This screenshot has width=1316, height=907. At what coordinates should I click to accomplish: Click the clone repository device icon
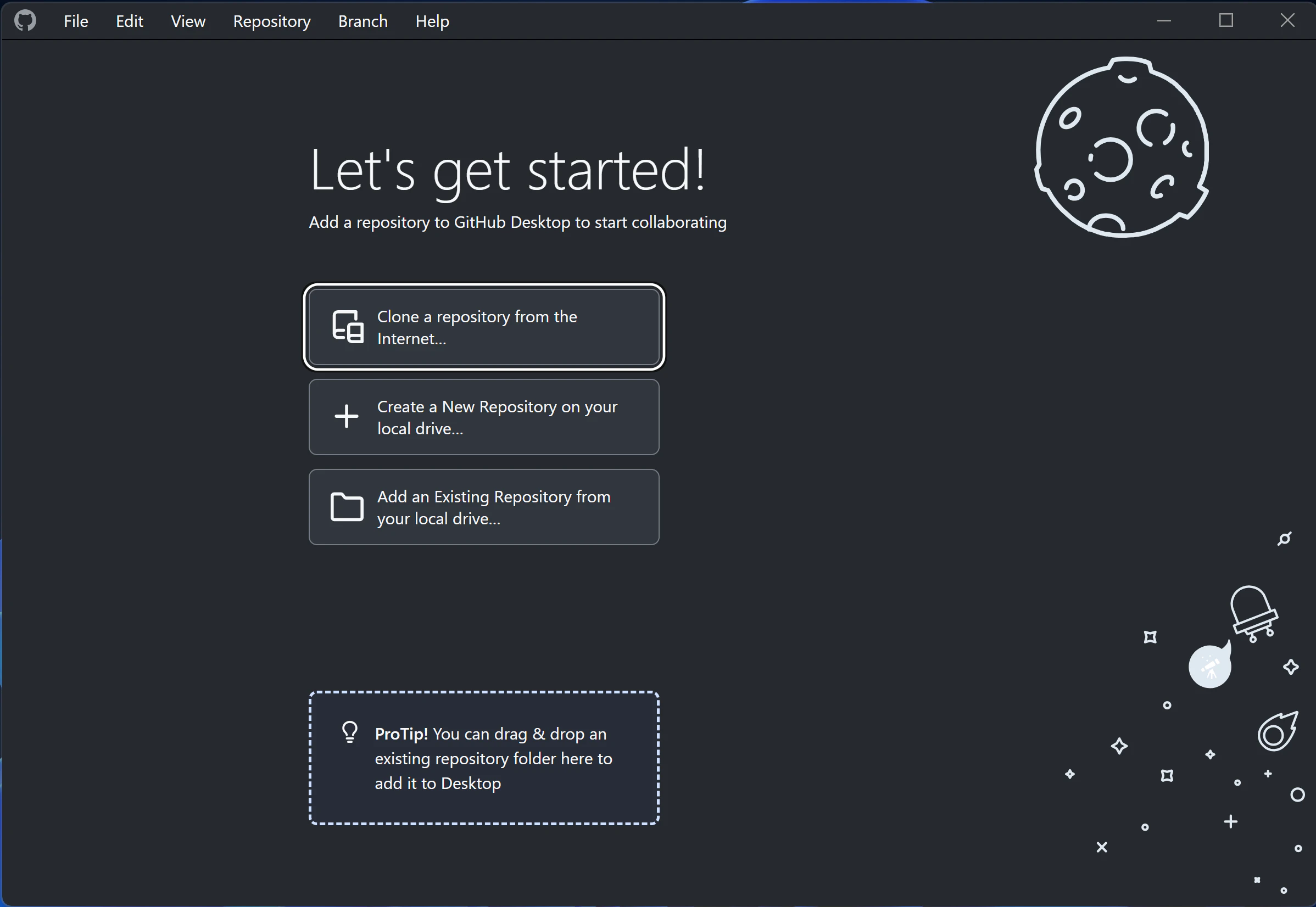coord(347,327)
